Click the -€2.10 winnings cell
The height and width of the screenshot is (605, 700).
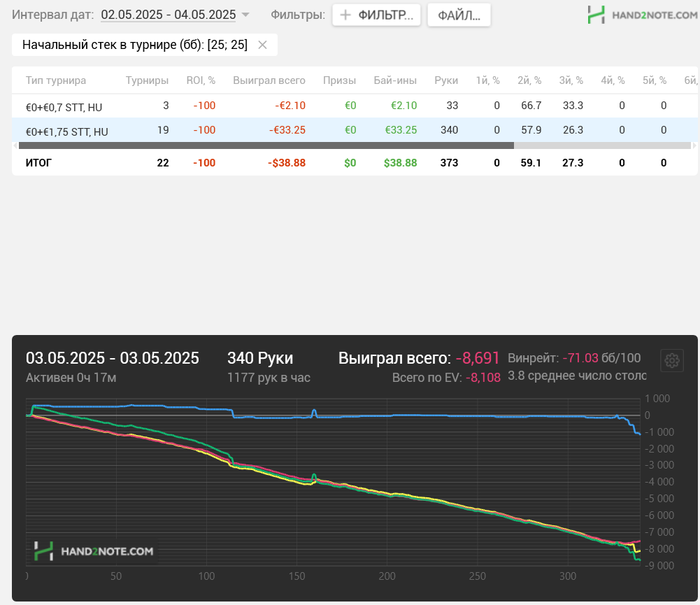[x=290, y=105]
